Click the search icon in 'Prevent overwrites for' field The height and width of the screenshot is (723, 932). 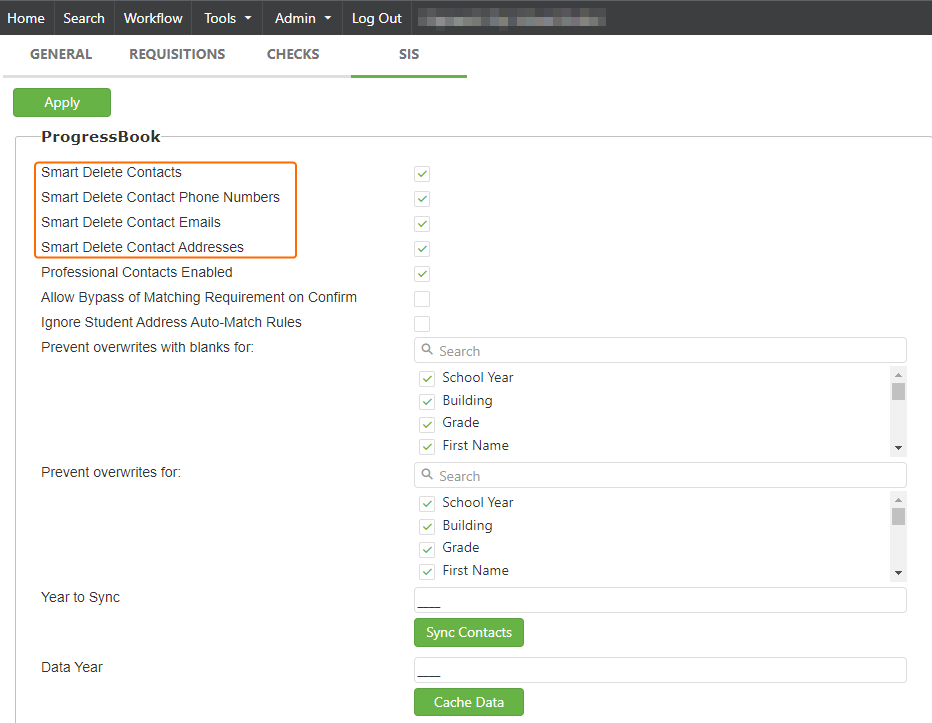pyautogui.click(x=427, y=474)
